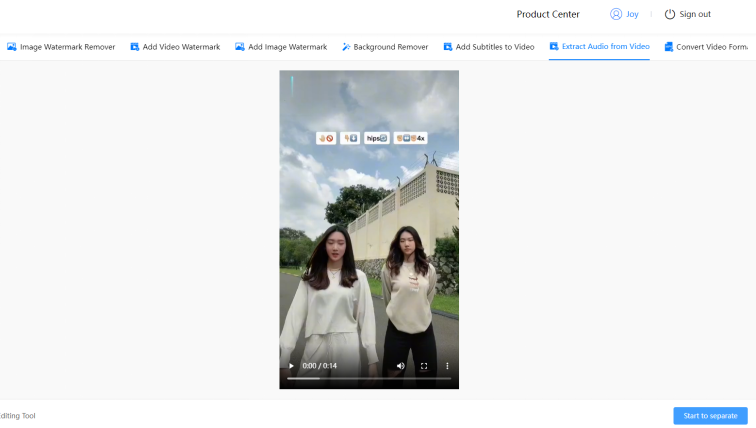Click the Image Watermark Remover icon

click(x=12, y=47)
